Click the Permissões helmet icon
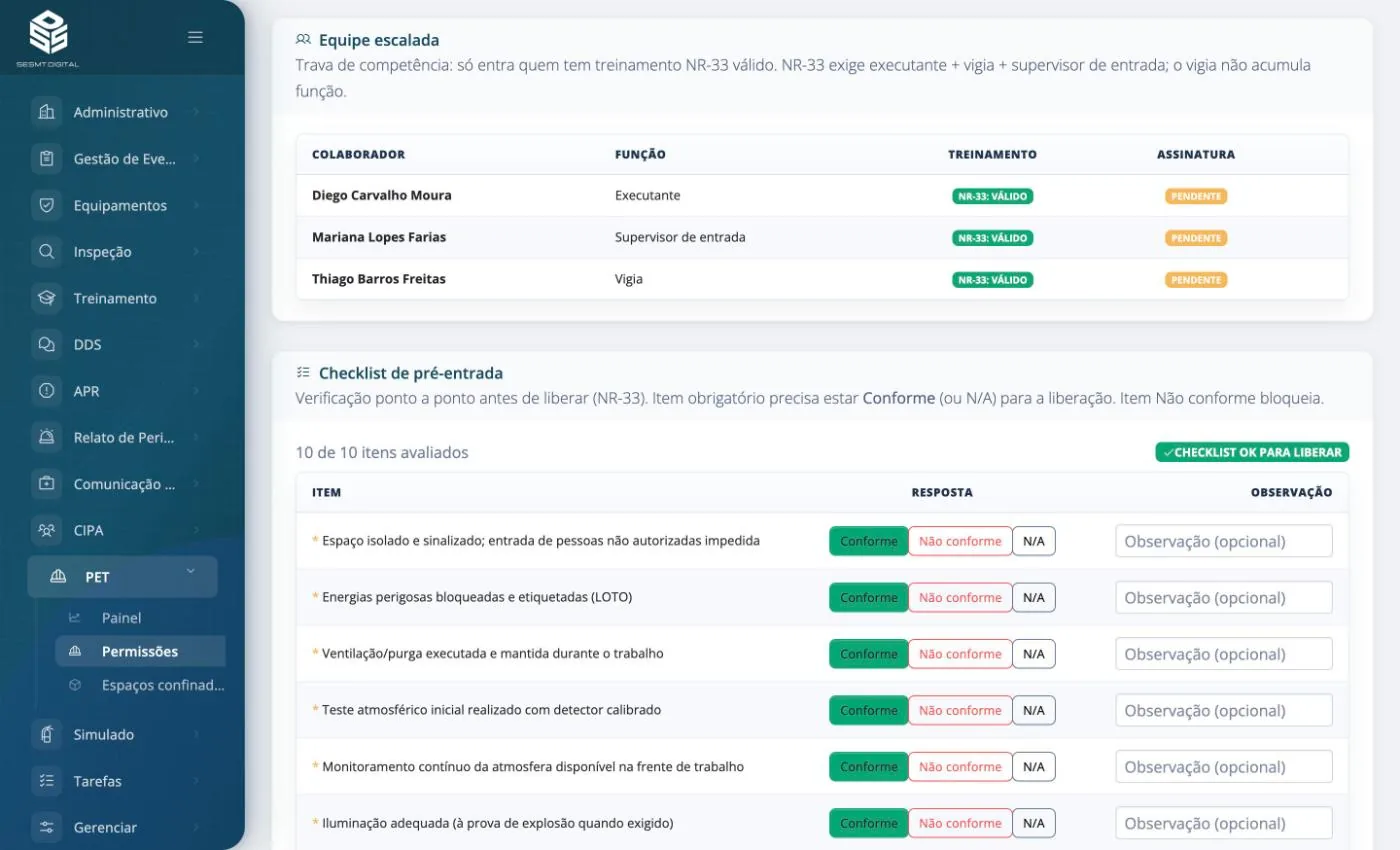This screenshot has width=1400, height=850. [x=75, y=651]
